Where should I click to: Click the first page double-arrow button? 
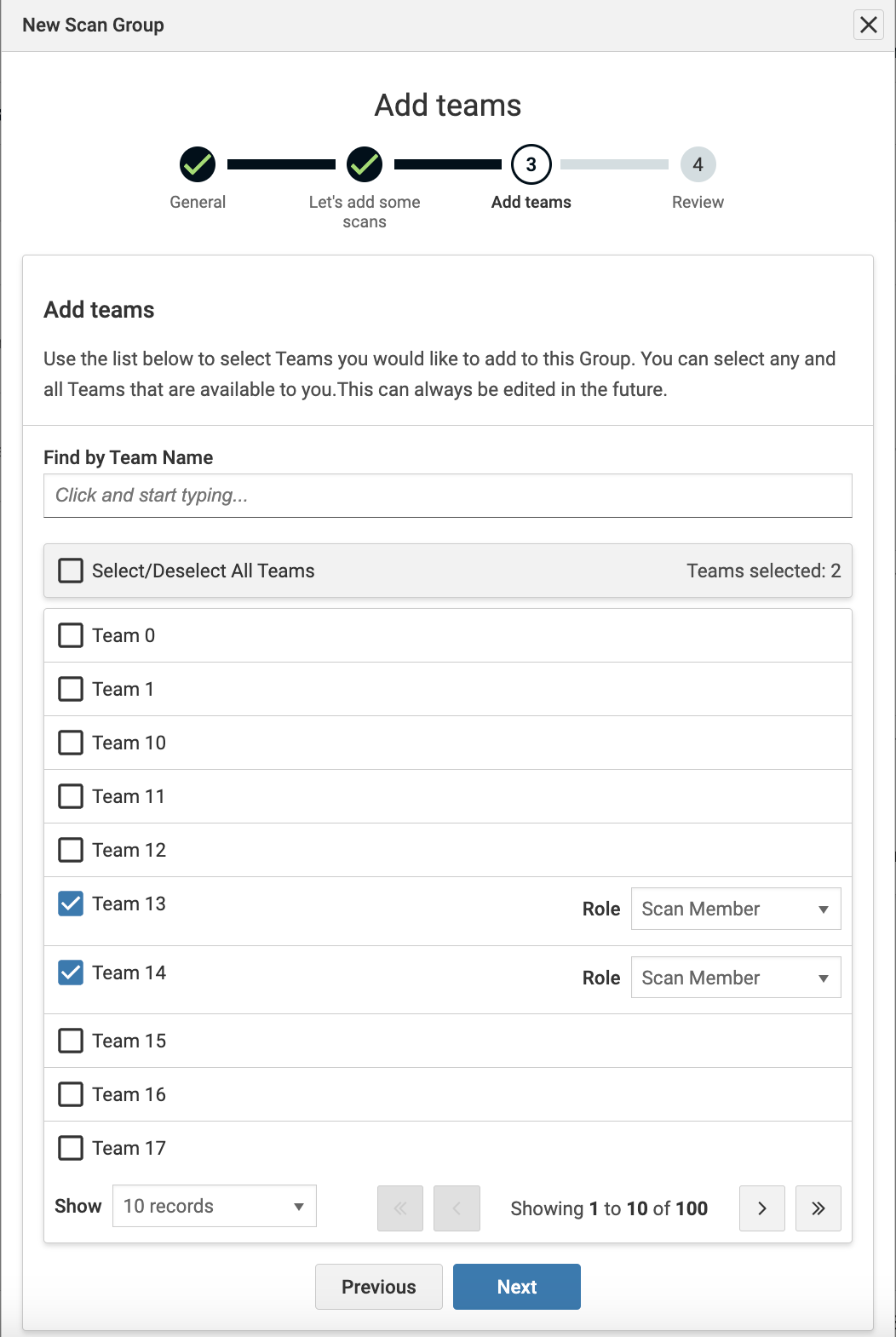click(x=400, y=1208)
